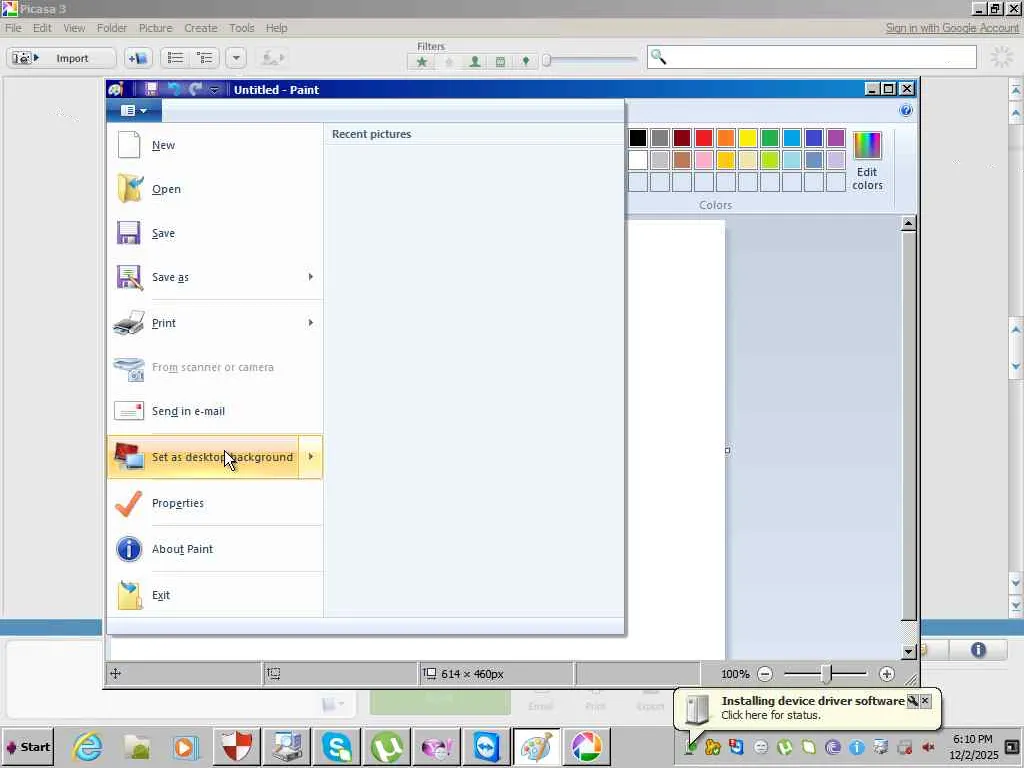The width and height of the screenshot is (1024, 768).
Task: Click Sign in with Google Account link
Action: click(x=952, y=28)
